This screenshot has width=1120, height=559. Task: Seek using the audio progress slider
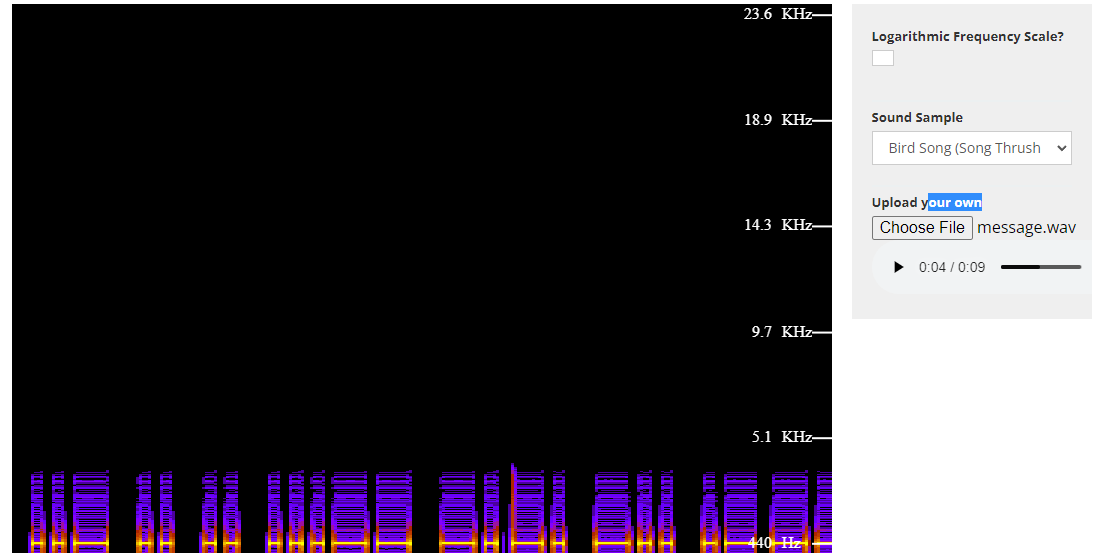(x=1041, y=267)
